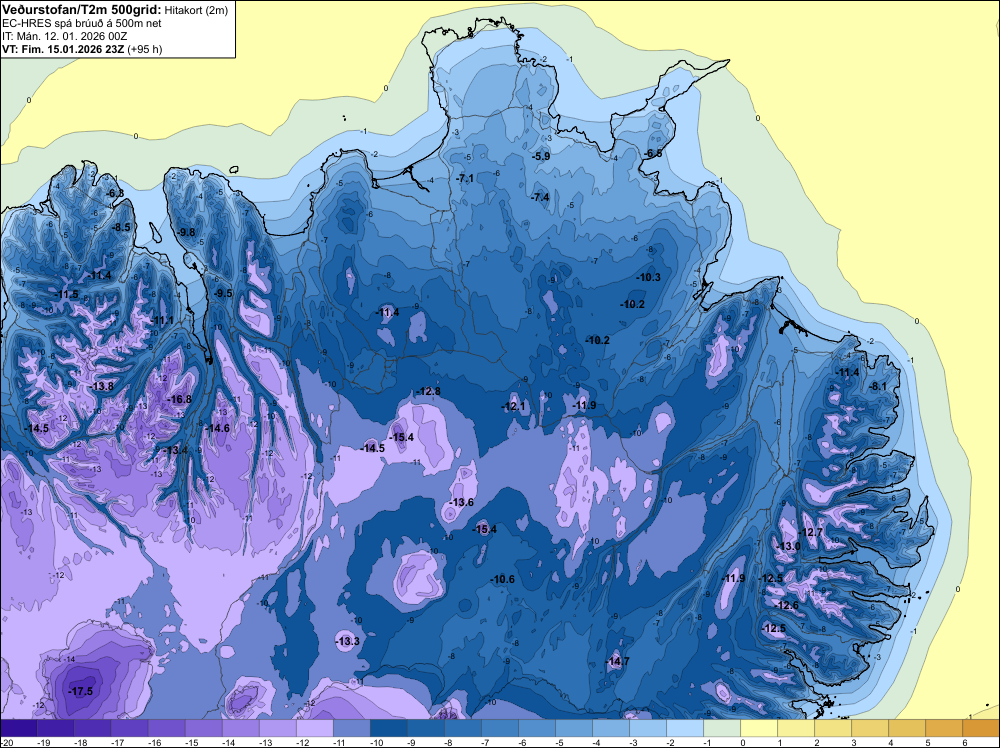Click the legend swatch between -20 and -19
The height and width of the screenshot is (748, 1000).
pyautogui.click(x=18, y=728)
